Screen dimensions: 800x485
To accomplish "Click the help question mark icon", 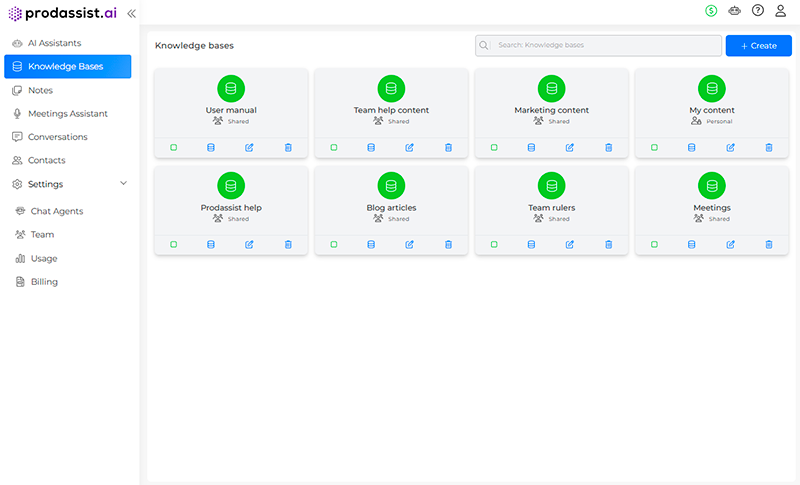I will (758, 11).
